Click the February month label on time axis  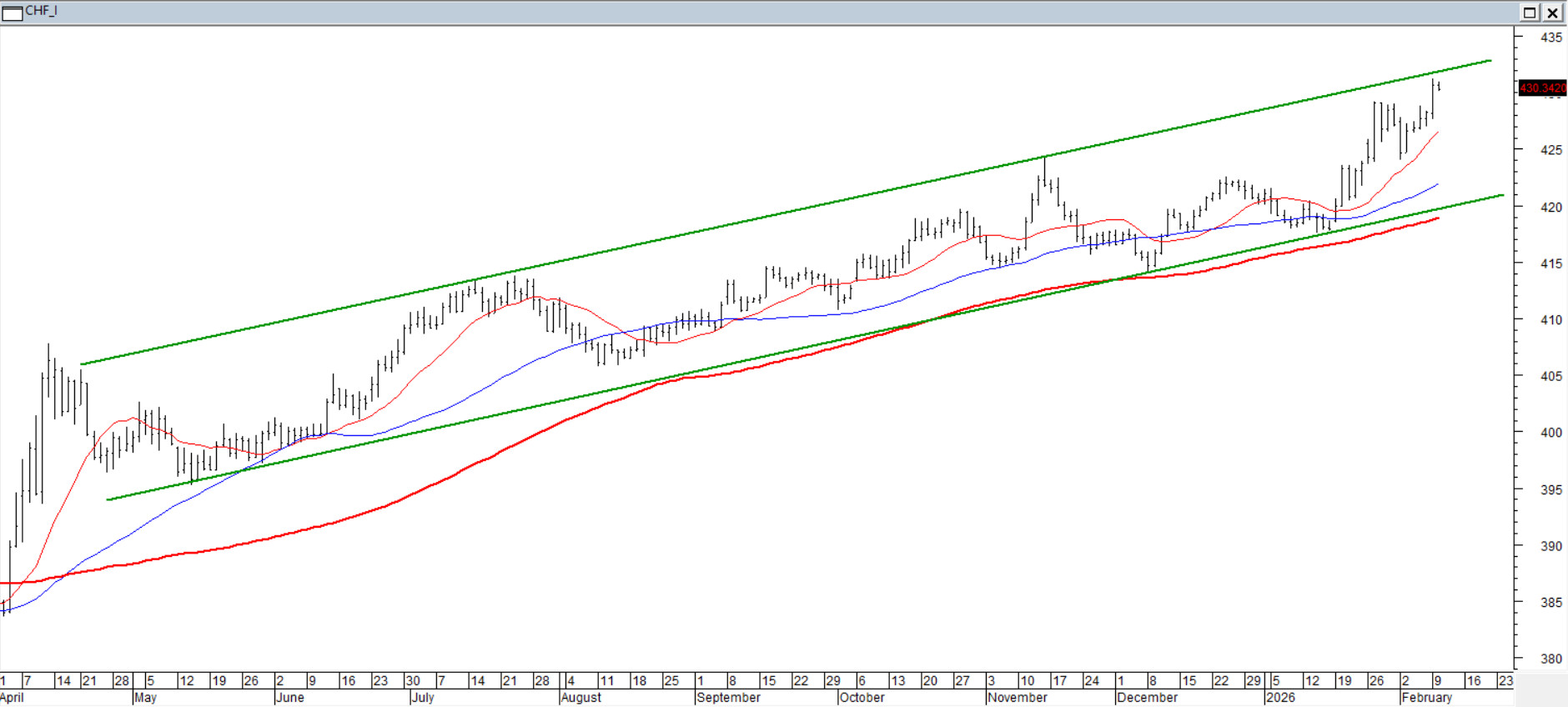pyautogui.click(x=1426, y=698)
